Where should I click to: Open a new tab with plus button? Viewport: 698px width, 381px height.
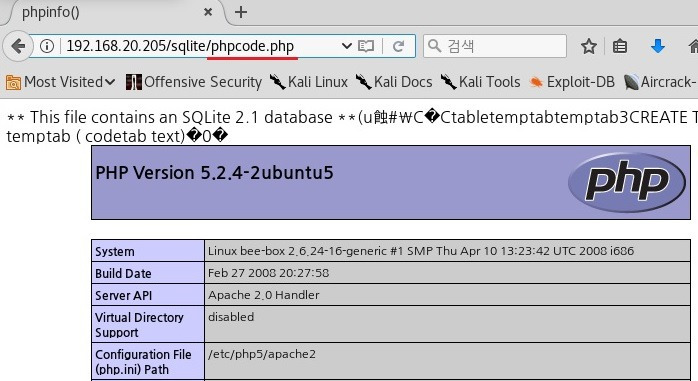click(241, 12)
